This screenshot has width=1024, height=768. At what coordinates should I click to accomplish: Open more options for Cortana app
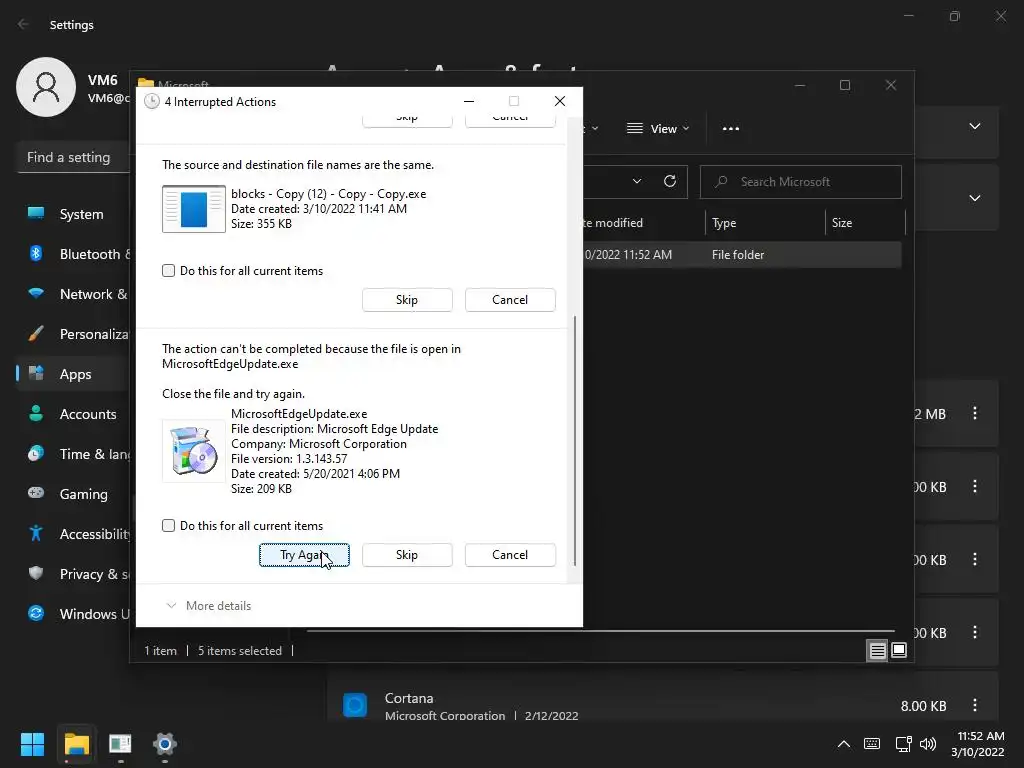974,705
